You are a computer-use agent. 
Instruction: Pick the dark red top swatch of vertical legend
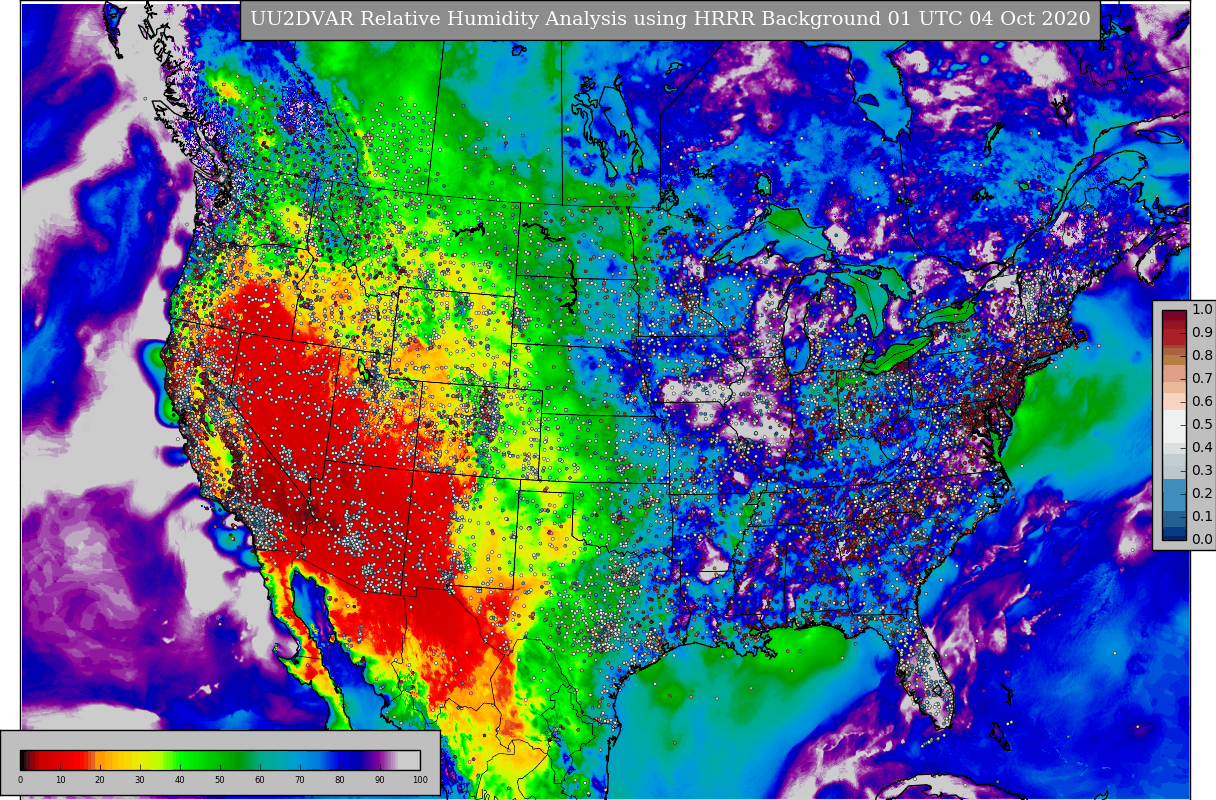(1174, 315)
